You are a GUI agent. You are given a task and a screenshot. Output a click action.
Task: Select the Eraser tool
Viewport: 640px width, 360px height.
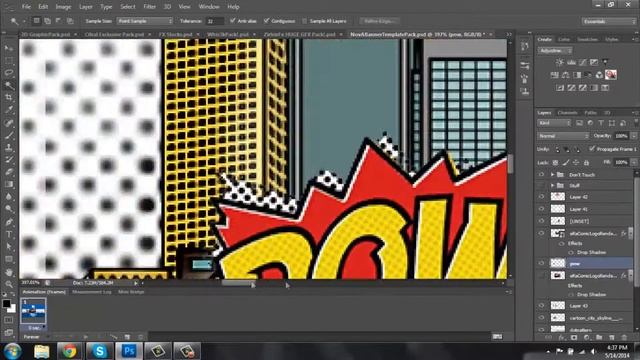[x=9, y=172]
